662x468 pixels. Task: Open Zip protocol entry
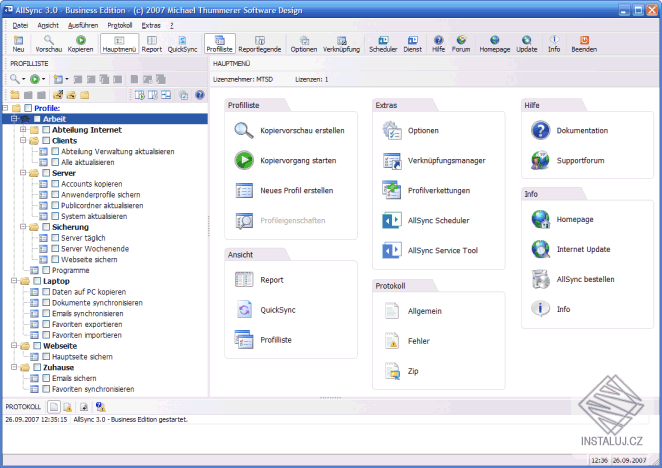pyautogui.click(x=401, y=371)
